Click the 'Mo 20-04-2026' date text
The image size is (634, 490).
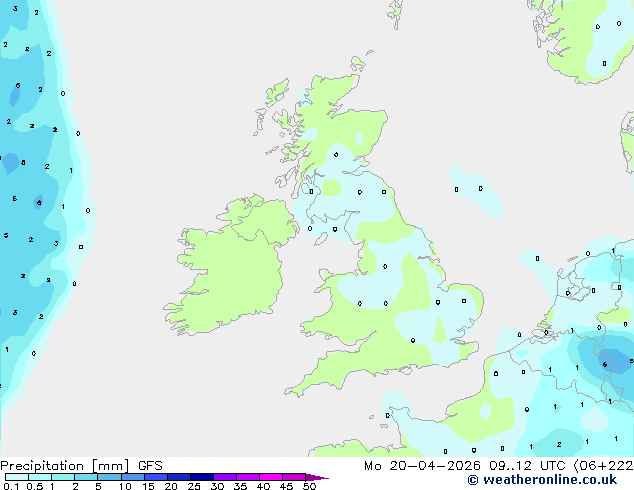click(422, 466)
